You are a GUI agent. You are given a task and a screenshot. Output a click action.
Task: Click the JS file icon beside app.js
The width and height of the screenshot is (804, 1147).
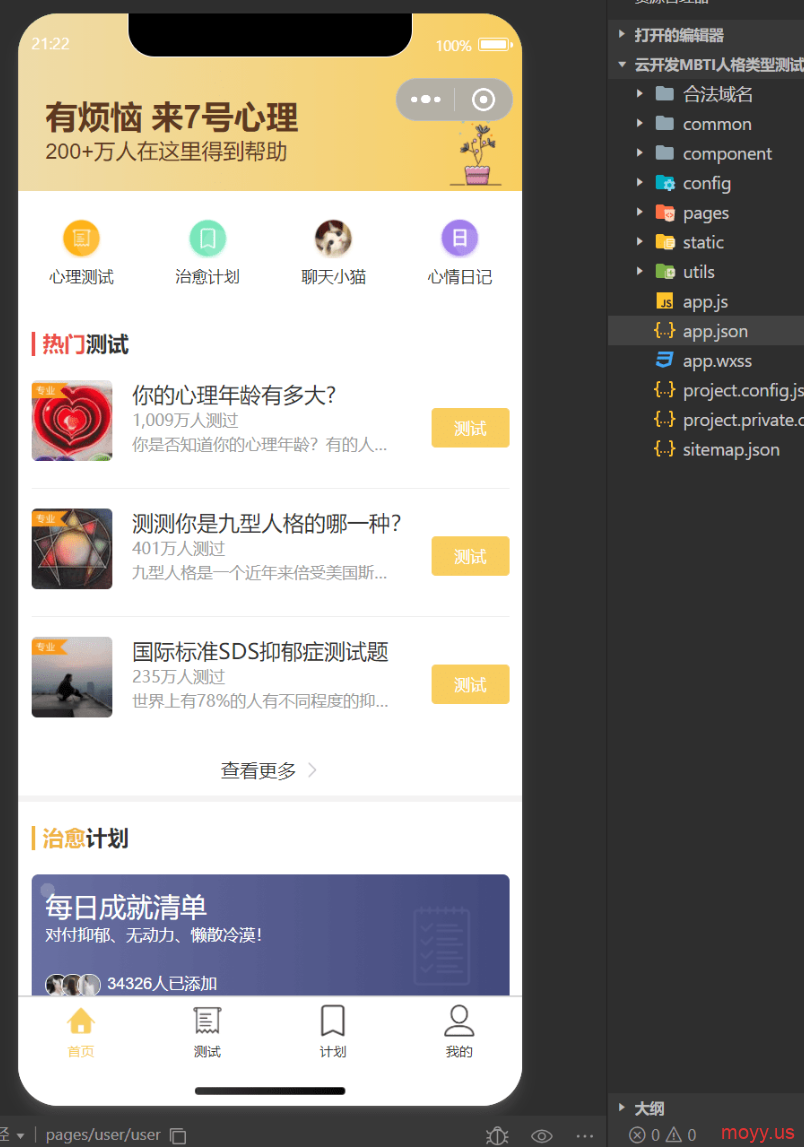[x=665, y=301]
